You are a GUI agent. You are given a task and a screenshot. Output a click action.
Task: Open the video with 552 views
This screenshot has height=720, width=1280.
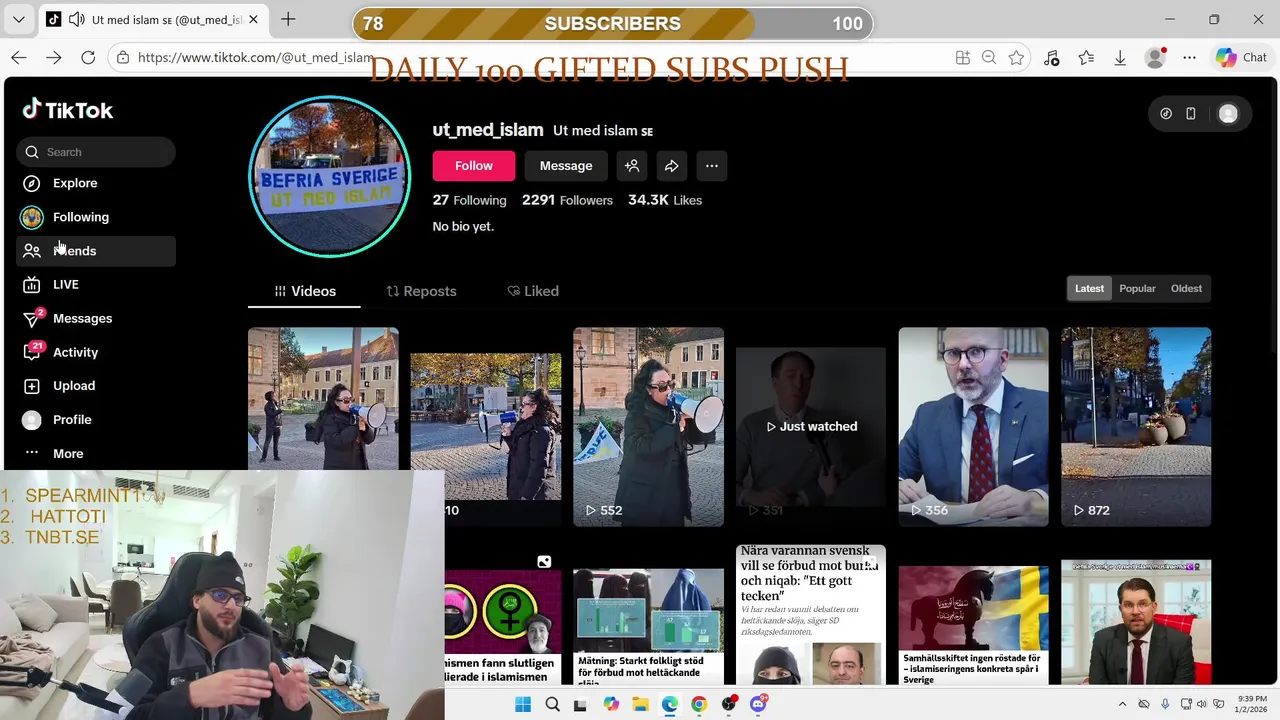point(648,427)
